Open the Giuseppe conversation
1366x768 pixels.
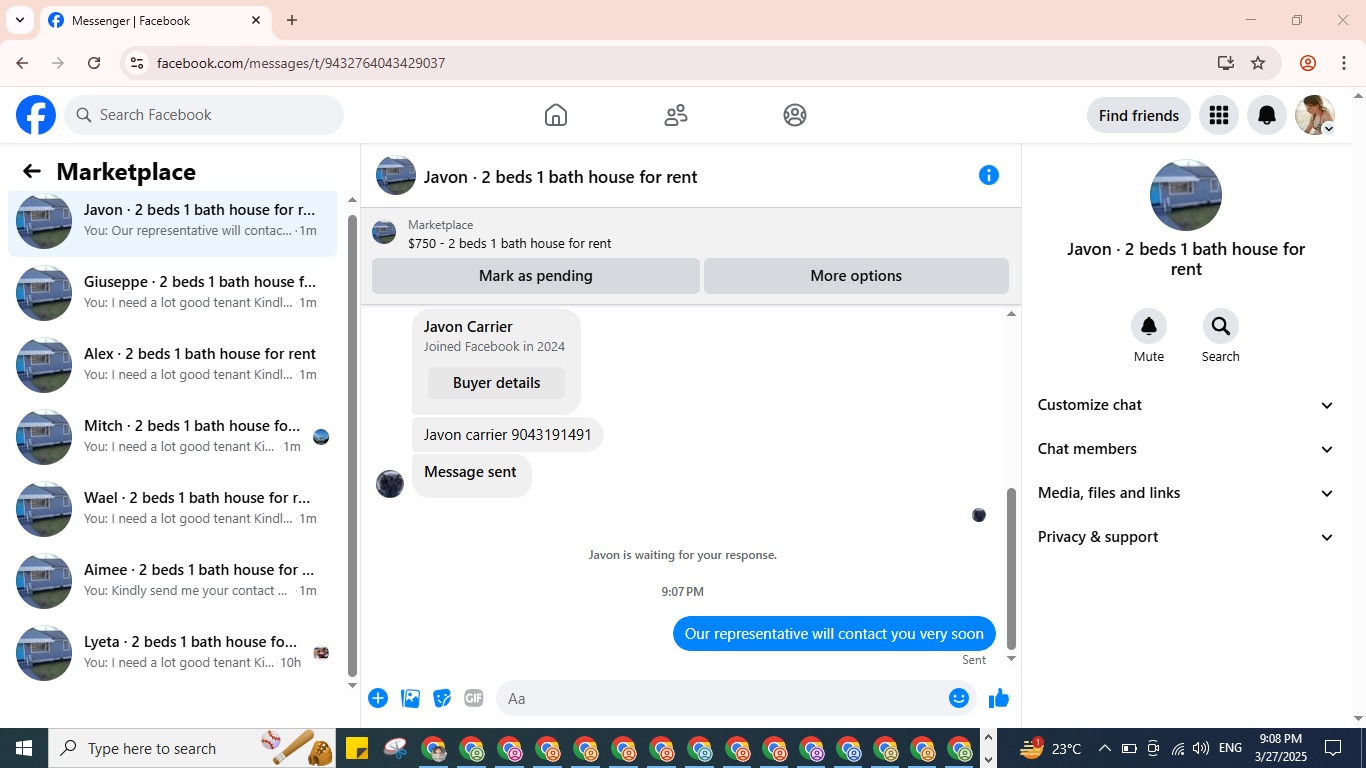point(172,292)
